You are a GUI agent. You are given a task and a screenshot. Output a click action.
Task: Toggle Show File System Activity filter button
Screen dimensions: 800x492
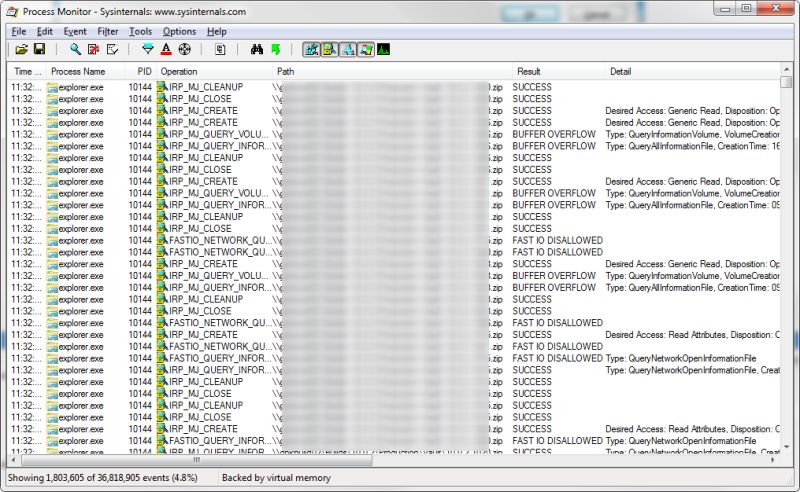pos(330,50)
